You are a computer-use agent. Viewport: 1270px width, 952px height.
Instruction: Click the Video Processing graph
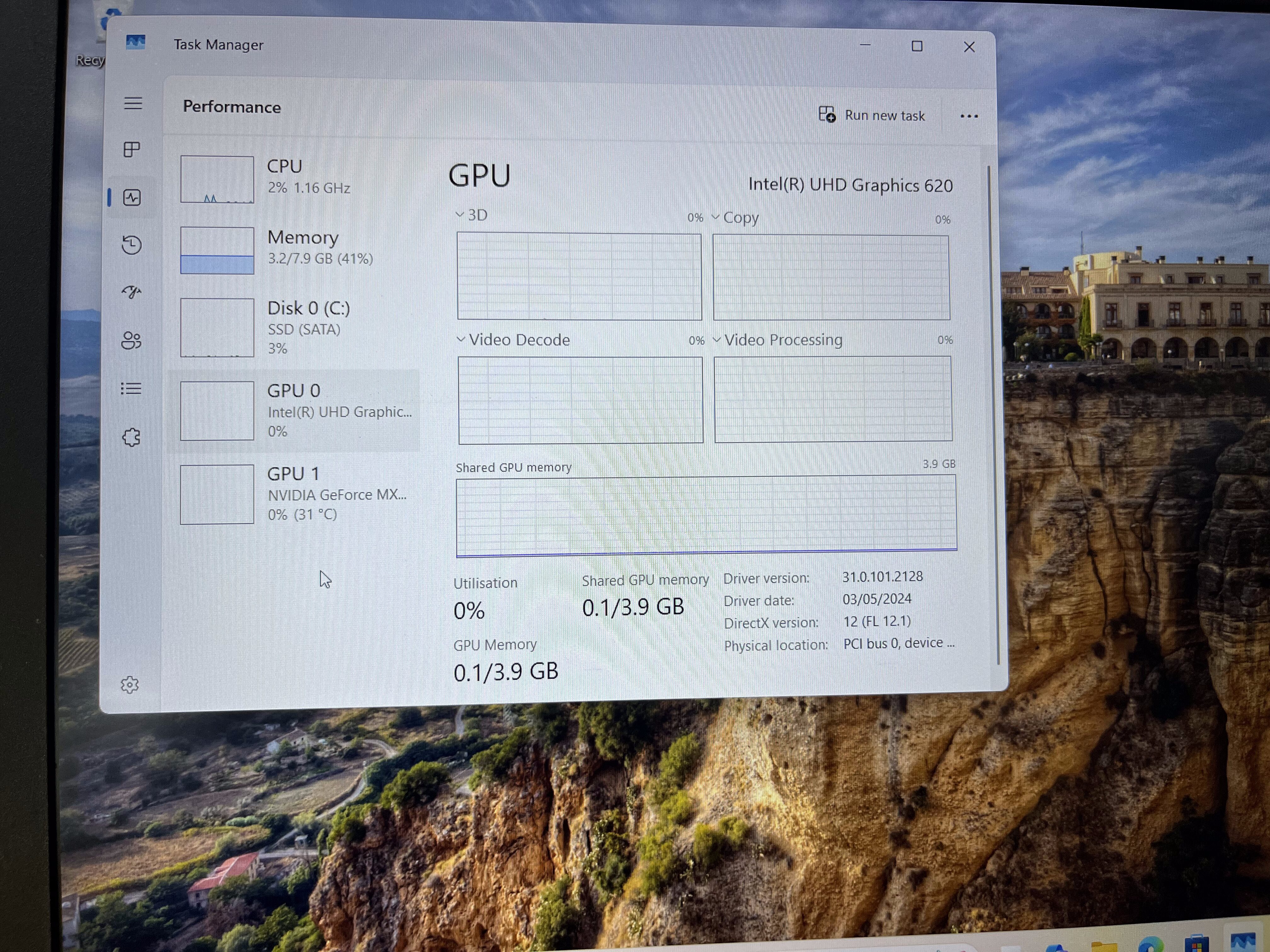pos(833,399)
